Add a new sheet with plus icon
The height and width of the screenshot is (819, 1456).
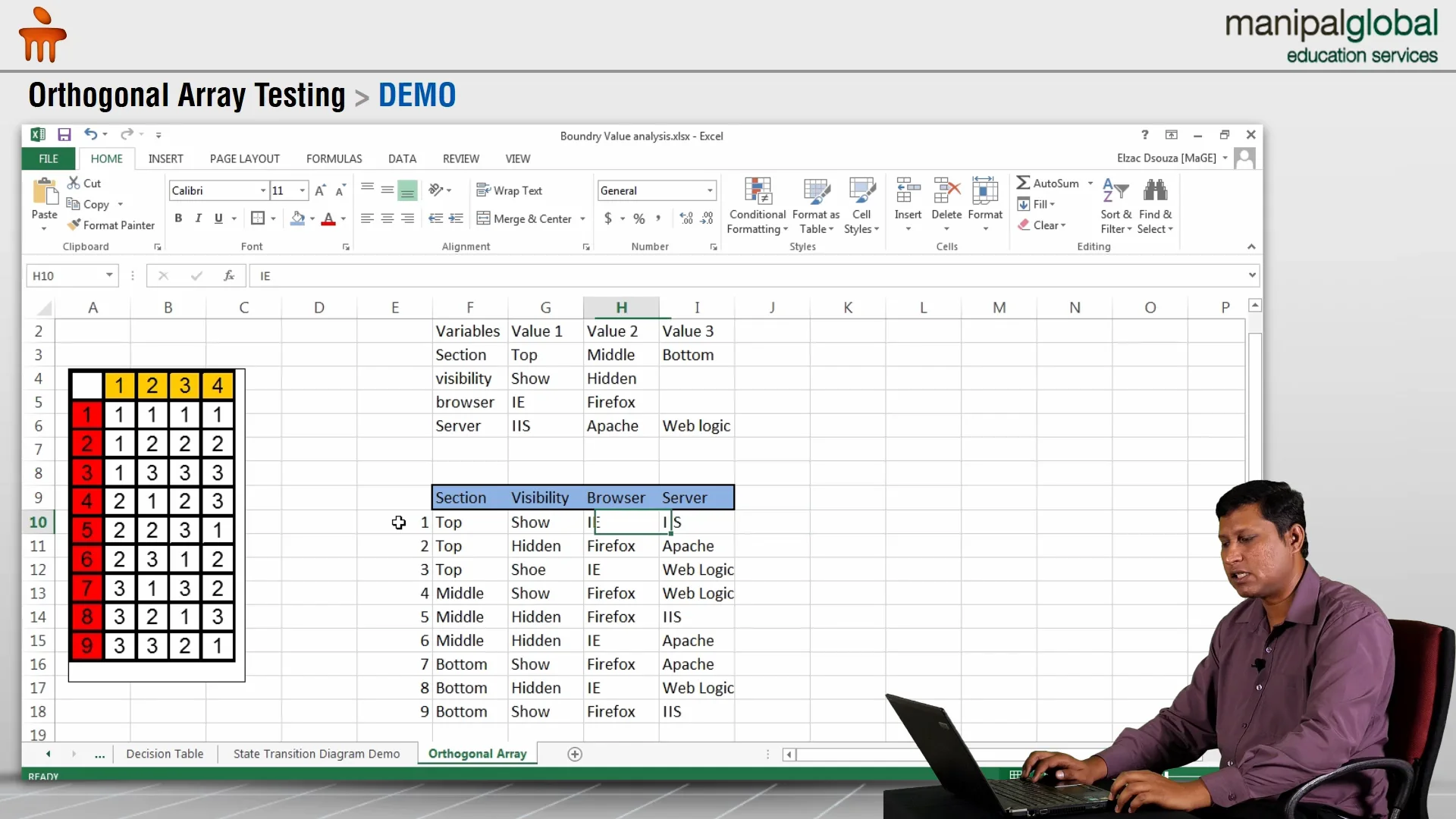coord(575,754)
